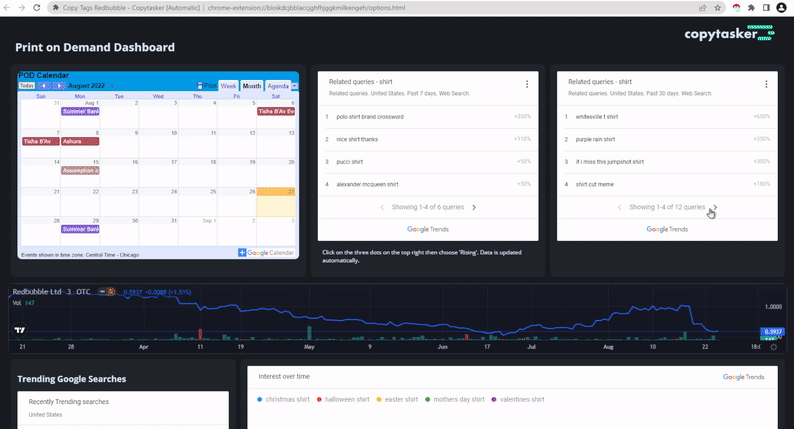
Task: Select the highlighted Aug 27 calendar cell
Action: (x=276, y=202)
